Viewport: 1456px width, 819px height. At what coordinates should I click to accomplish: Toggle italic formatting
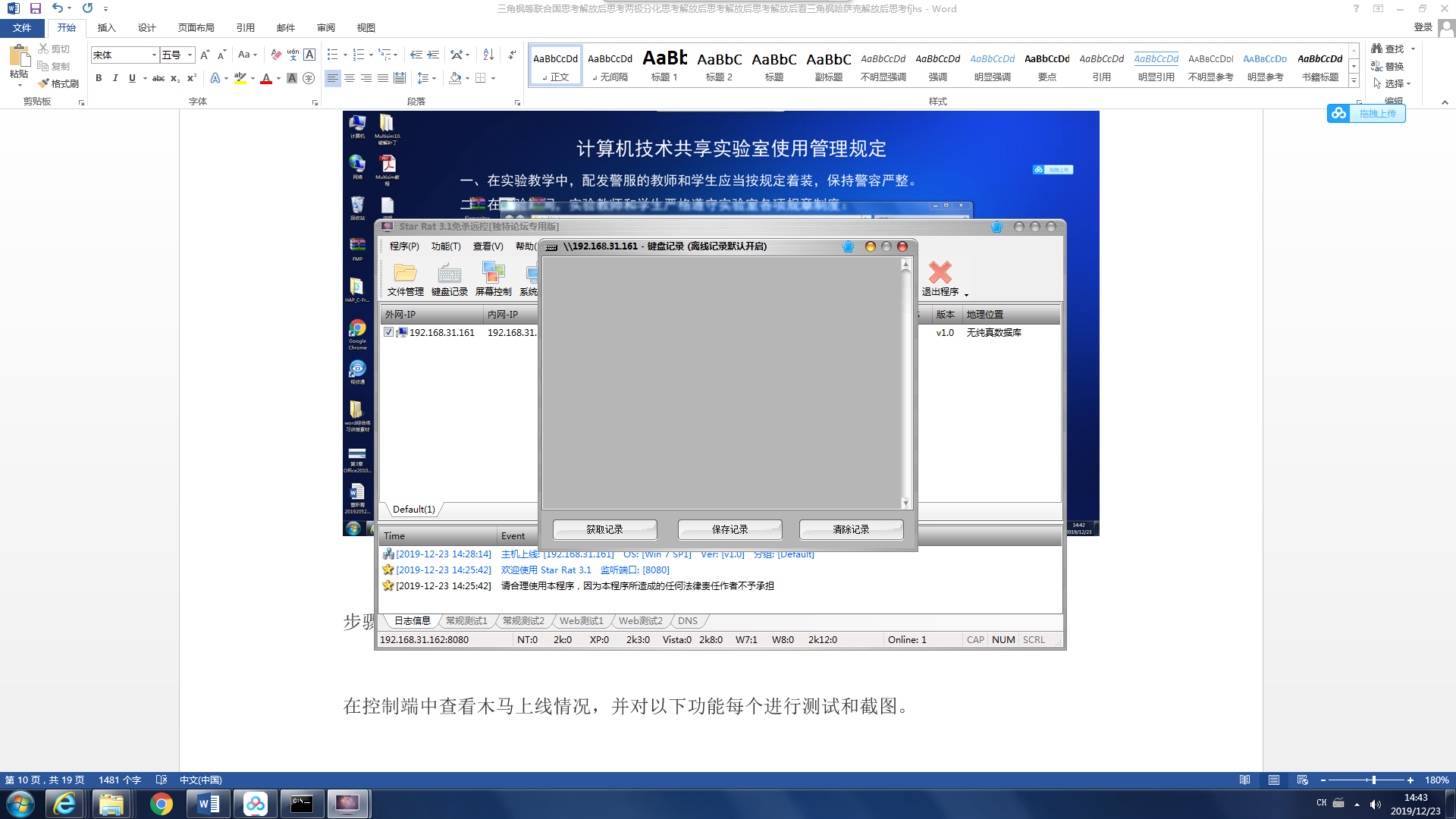click(115, 78)
